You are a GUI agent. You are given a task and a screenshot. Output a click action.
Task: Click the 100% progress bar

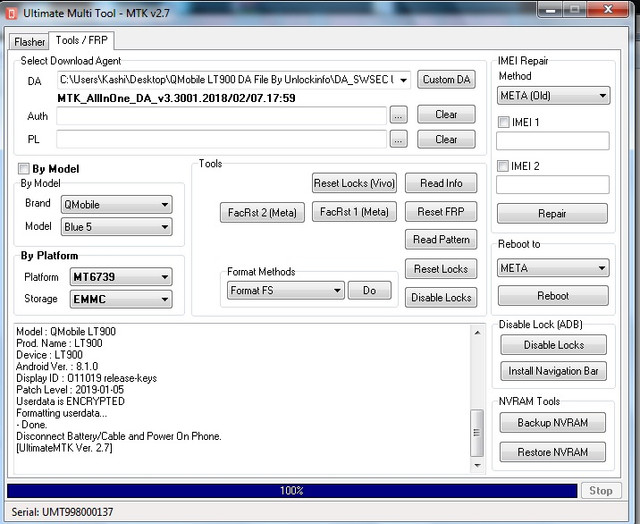click(x=292, y=491)
